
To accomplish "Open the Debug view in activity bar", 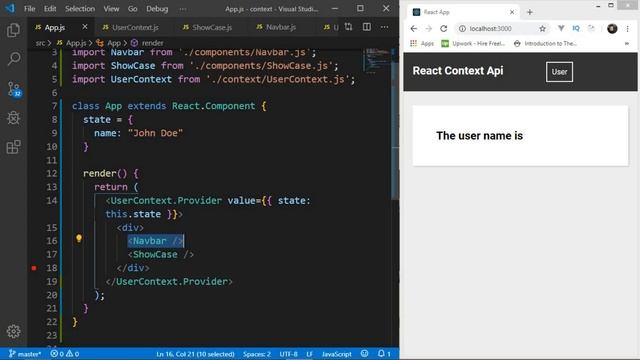I will coord(13,118).
